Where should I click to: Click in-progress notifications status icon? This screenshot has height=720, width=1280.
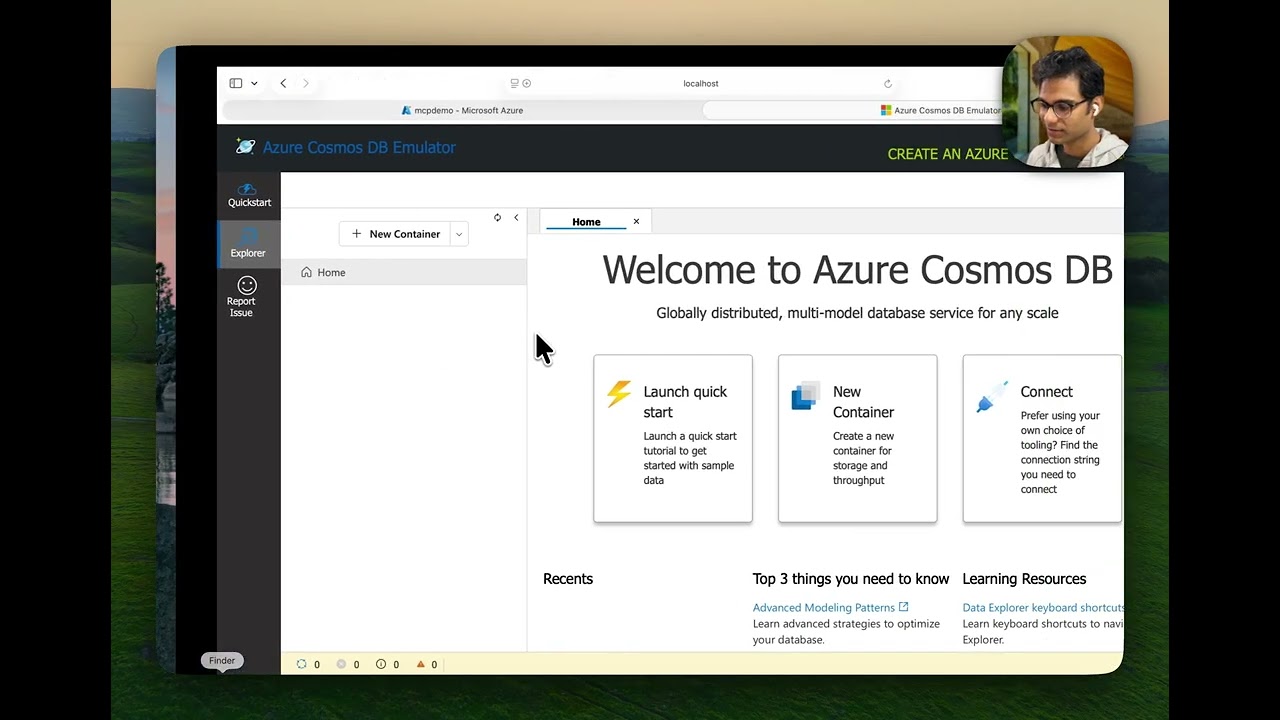point(302,664)
